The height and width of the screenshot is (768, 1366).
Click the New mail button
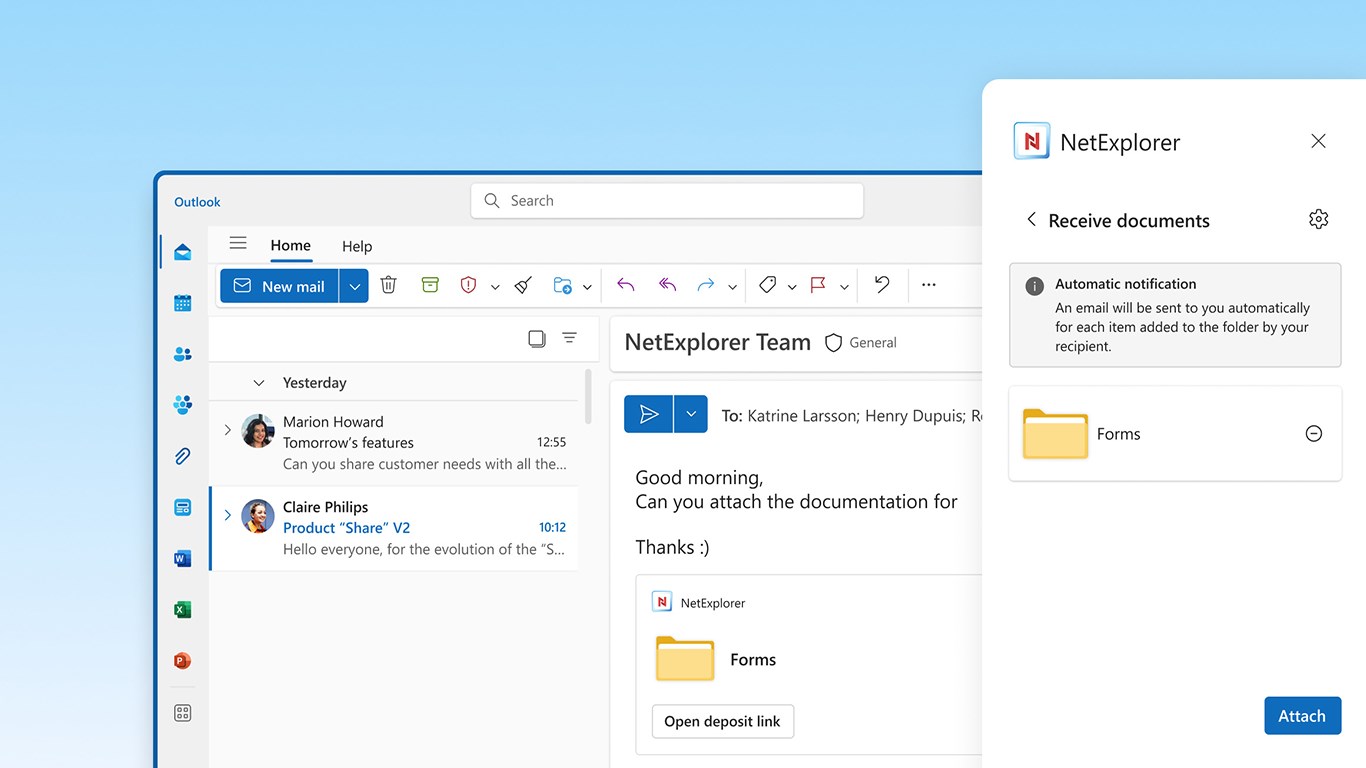point(279,286)
